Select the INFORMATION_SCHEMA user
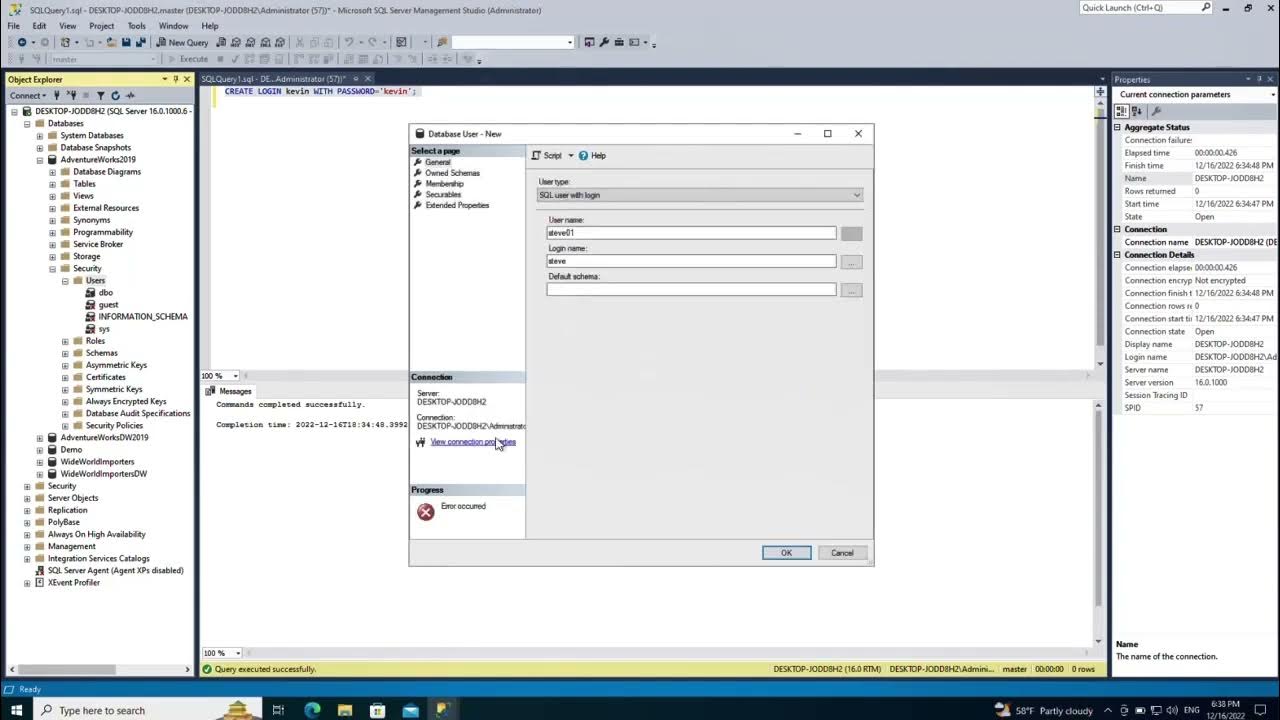1280x720 pixels. (x=143, y=317)
